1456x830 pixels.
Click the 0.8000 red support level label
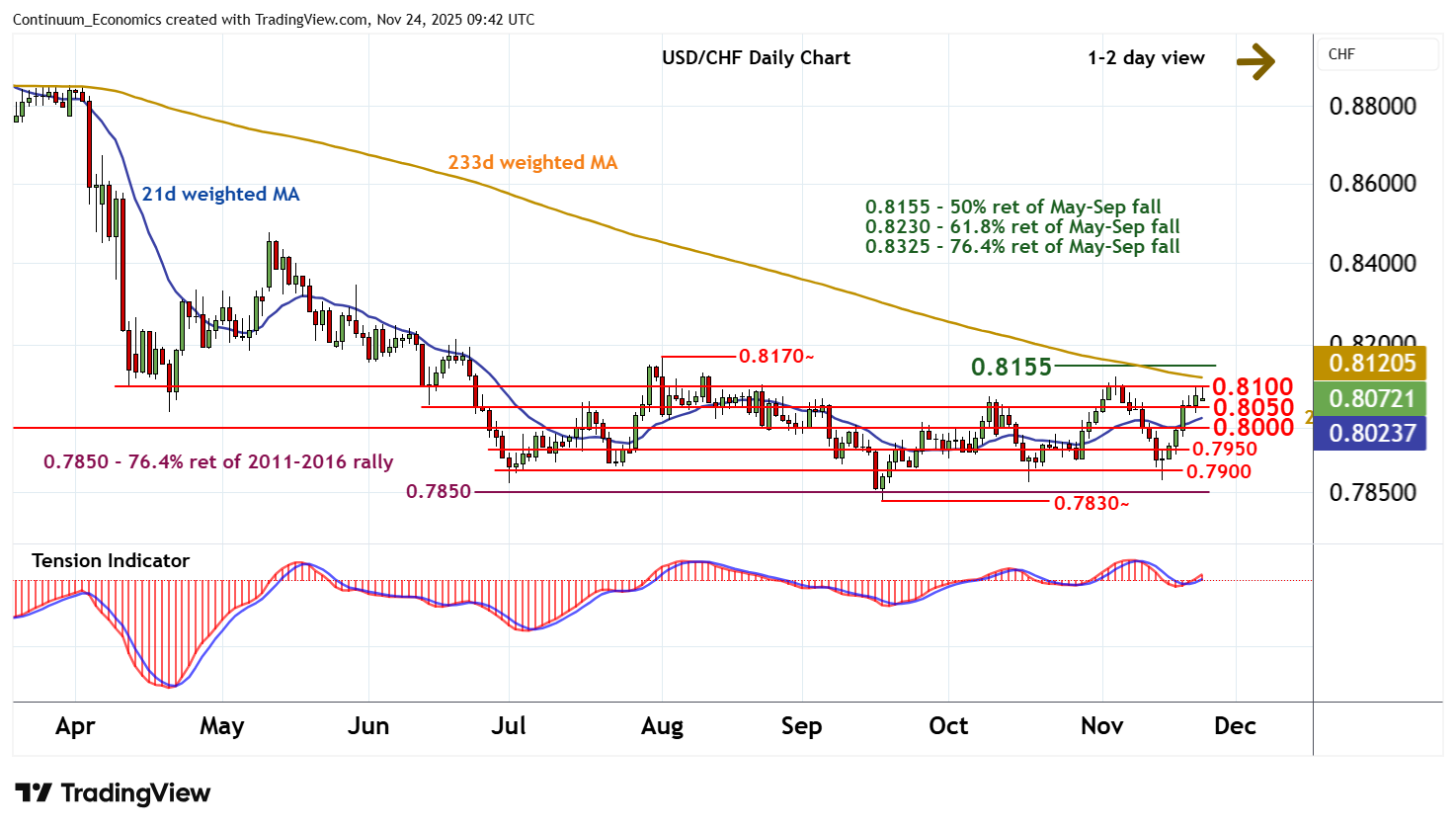pyautogui.click(x=1253, y=427)
